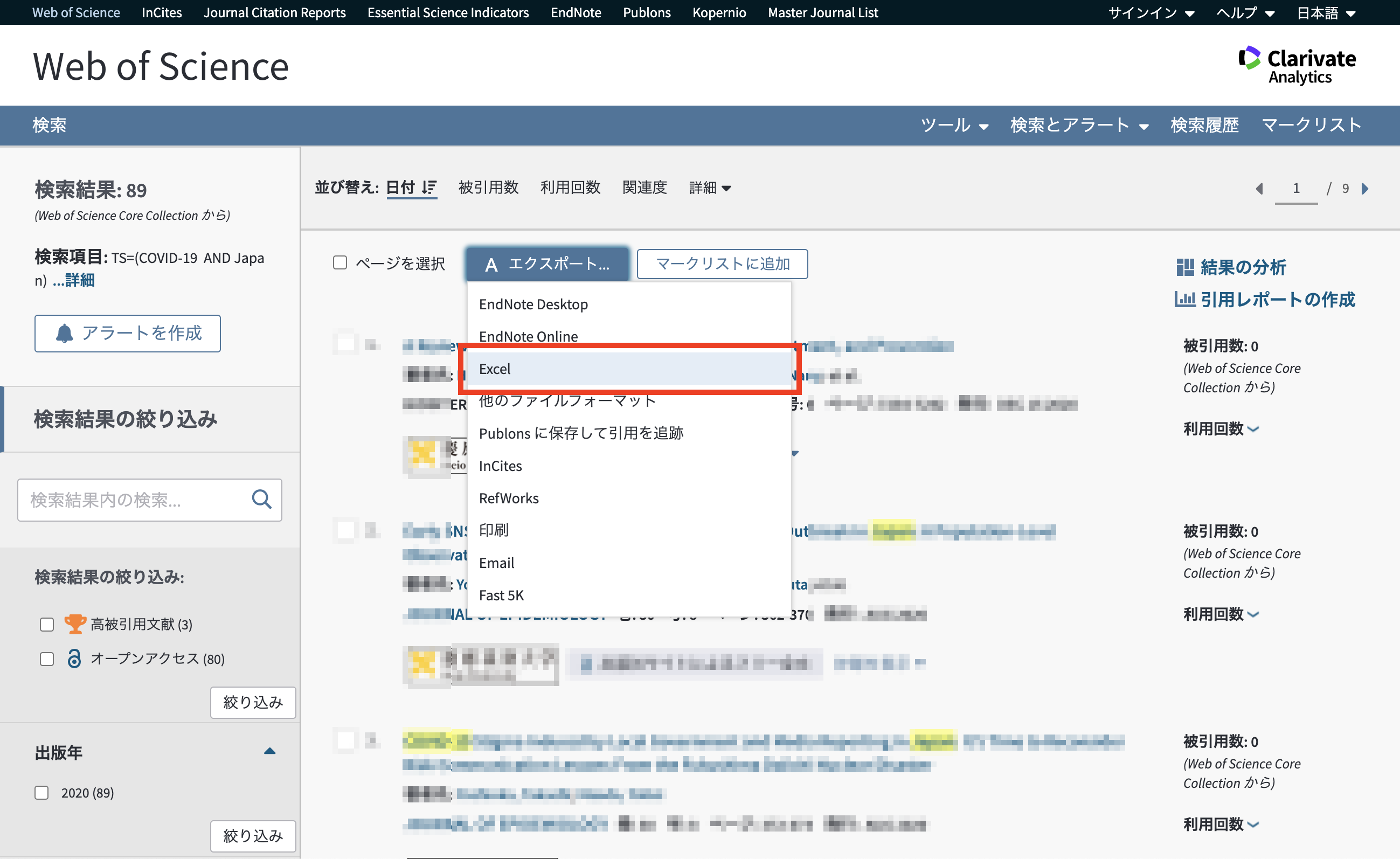Open the 引用レポートの作成 link
This screenshot has height=859, width=1400.
pos(1277,300)
